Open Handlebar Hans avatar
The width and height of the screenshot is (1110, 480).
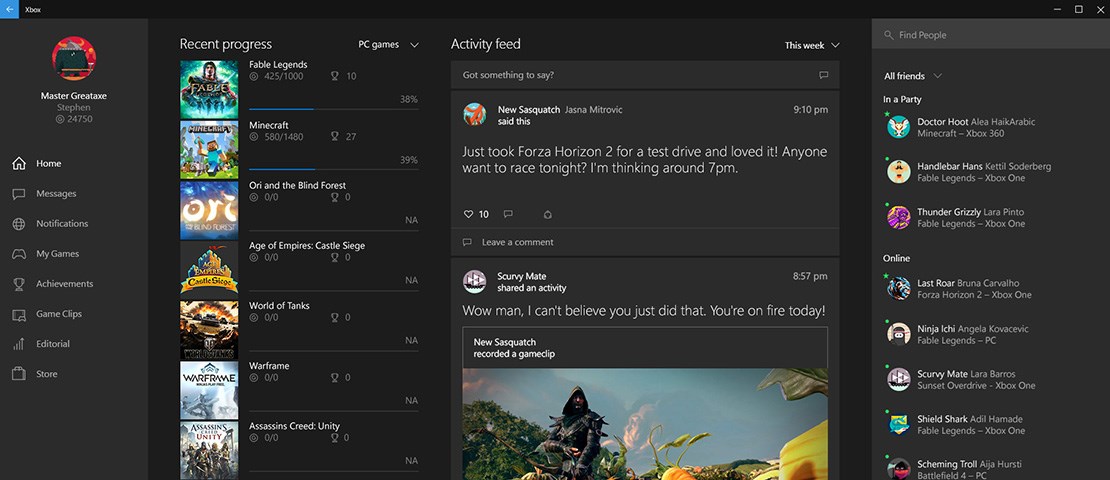(898, 171)
